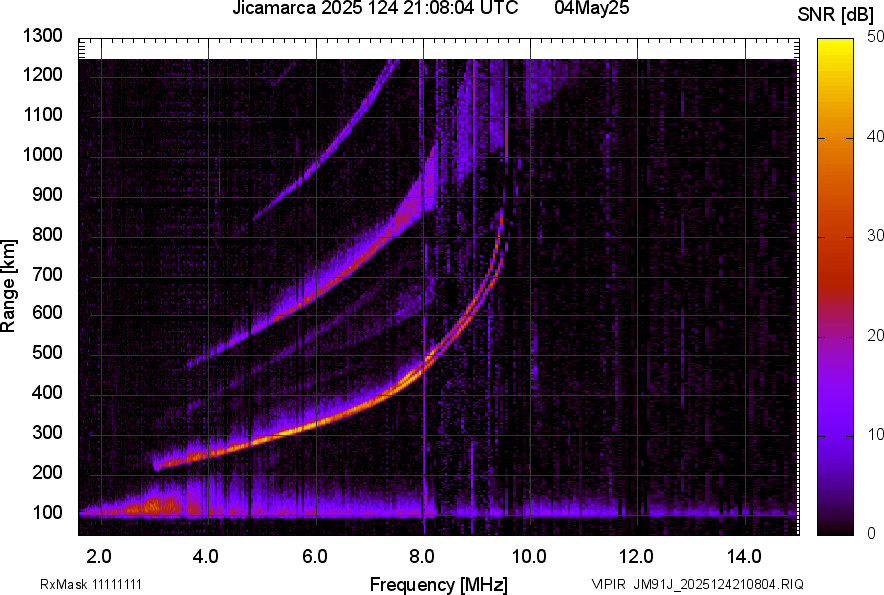Image resolution: width=884 pixels, height=595 pixels.
Task: Click the start of the F trace near 3 MHz, 215 km
Action: (x=158, y=465)
